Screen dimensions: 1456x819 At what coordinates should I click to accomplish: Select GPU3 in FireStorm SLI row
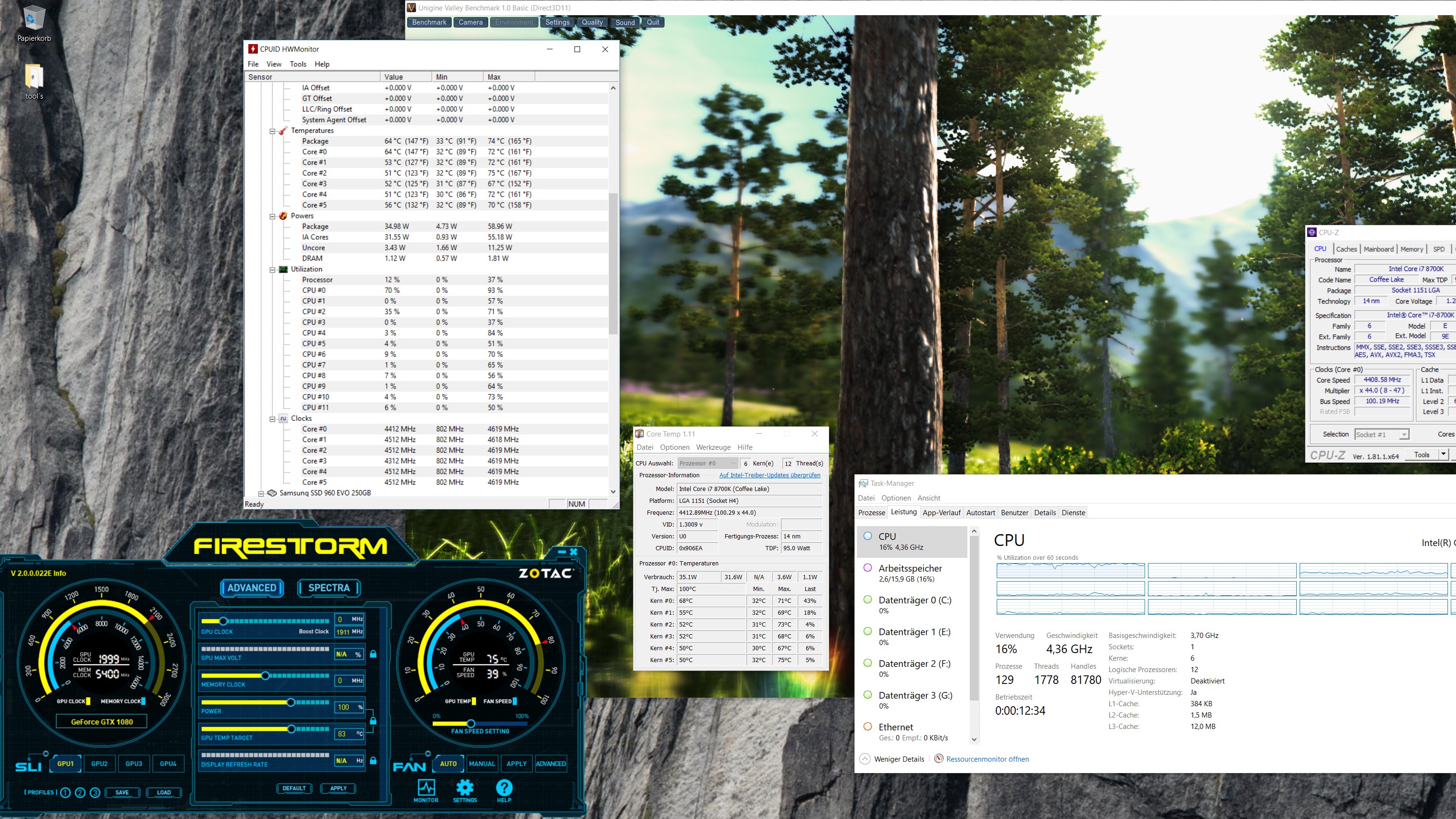click(x=134, y=764)
